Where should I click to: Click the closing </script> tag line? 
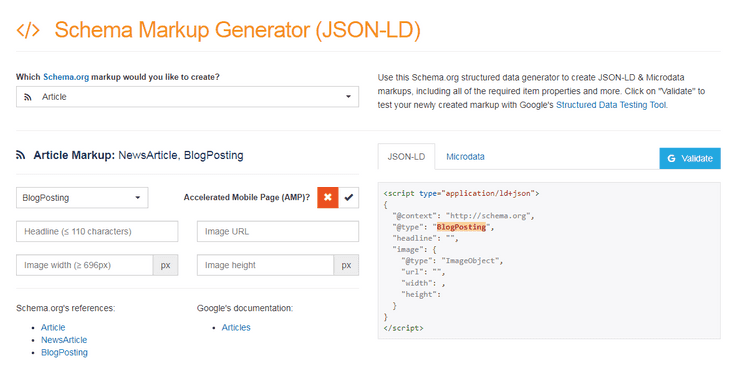[x=404, y=328]
